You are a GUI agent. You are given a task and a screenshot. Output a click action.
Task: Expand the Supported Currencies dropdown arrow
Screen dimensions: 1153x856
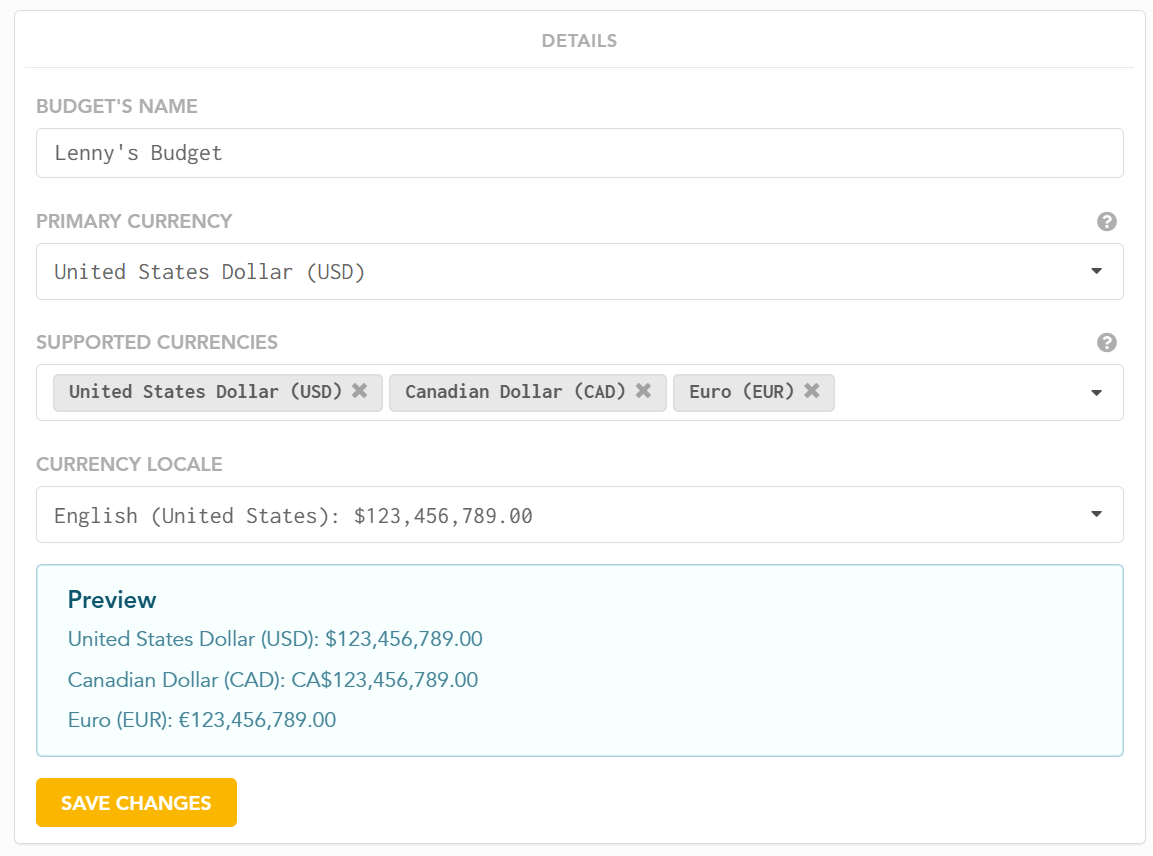click(1096, 393)
